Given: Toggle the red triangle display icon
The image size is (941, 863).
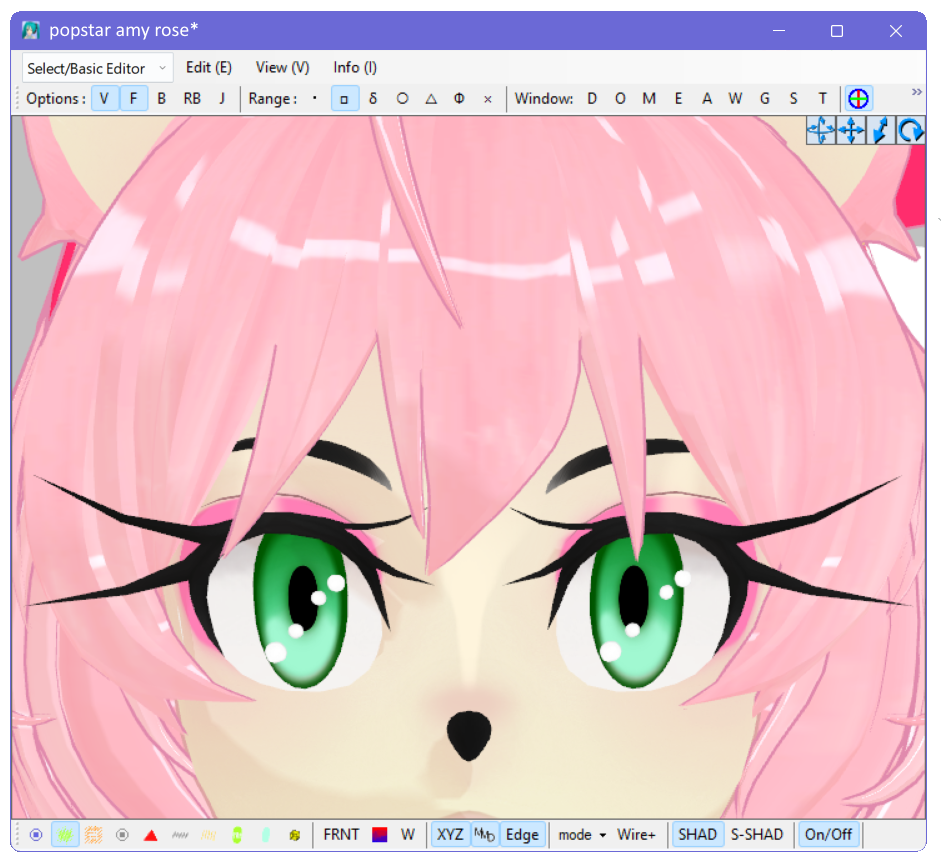Looking at the screenshot, I should tap(151, 835).
